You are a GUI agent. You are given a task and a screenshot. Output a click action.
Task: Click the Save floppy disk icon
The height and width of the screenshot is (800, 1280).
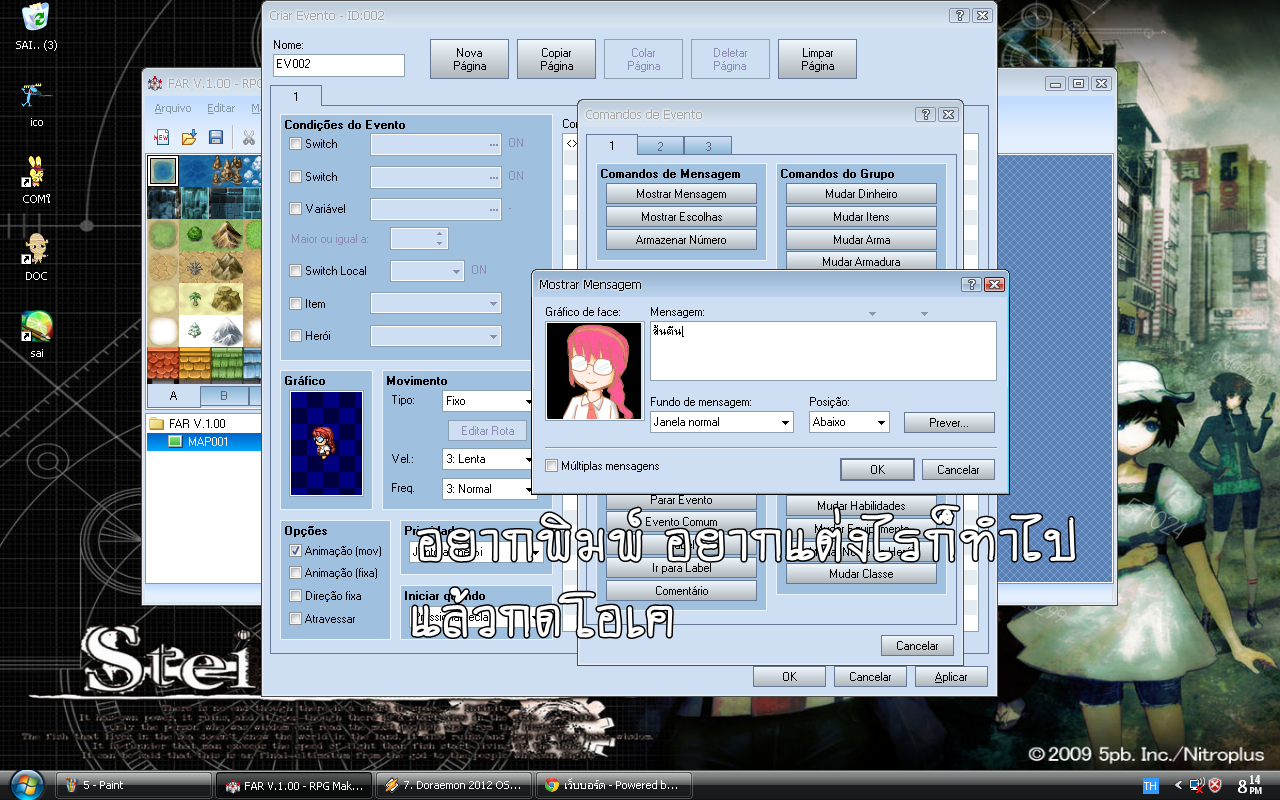point(215,137)
